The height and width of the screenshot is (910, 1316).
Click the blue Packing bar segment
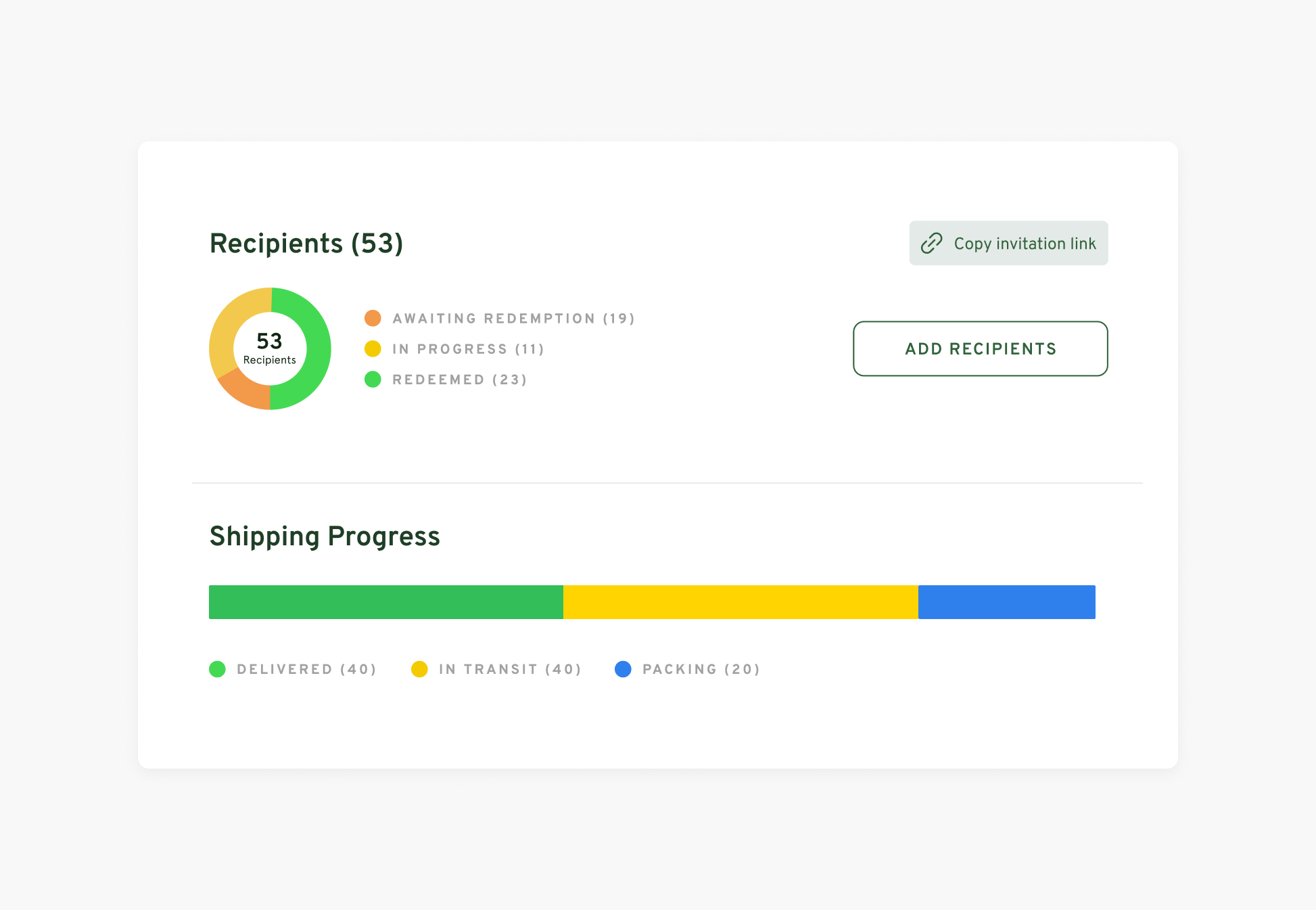[x=1006, y=602]
